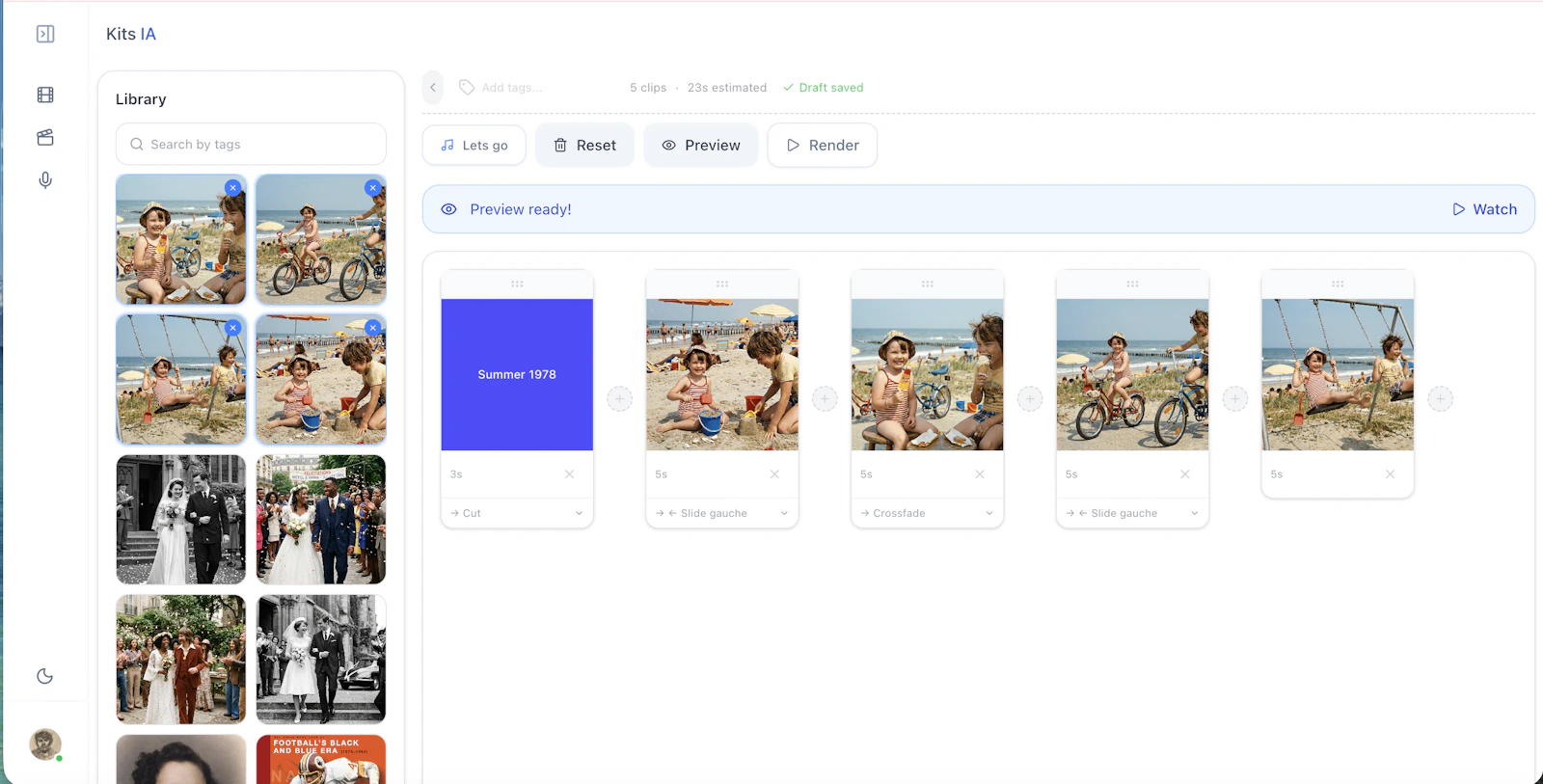
Task: Remove the sandcastle clip from timeline
Action: pyautogui.click(x=774, y=474)
